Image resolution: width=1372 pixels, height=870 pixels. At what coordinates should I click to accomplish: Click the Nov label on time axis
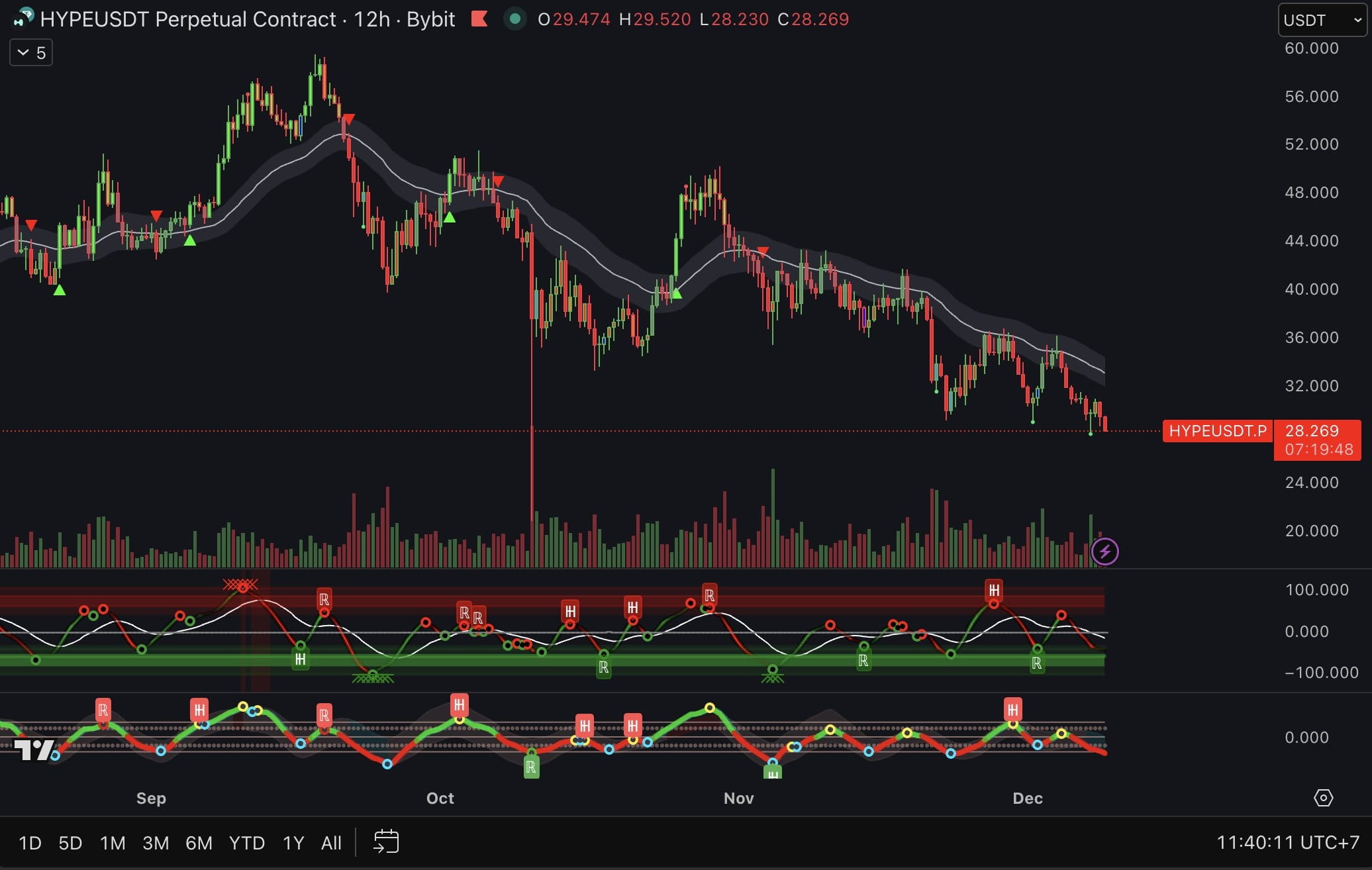(x=738, y=798)
